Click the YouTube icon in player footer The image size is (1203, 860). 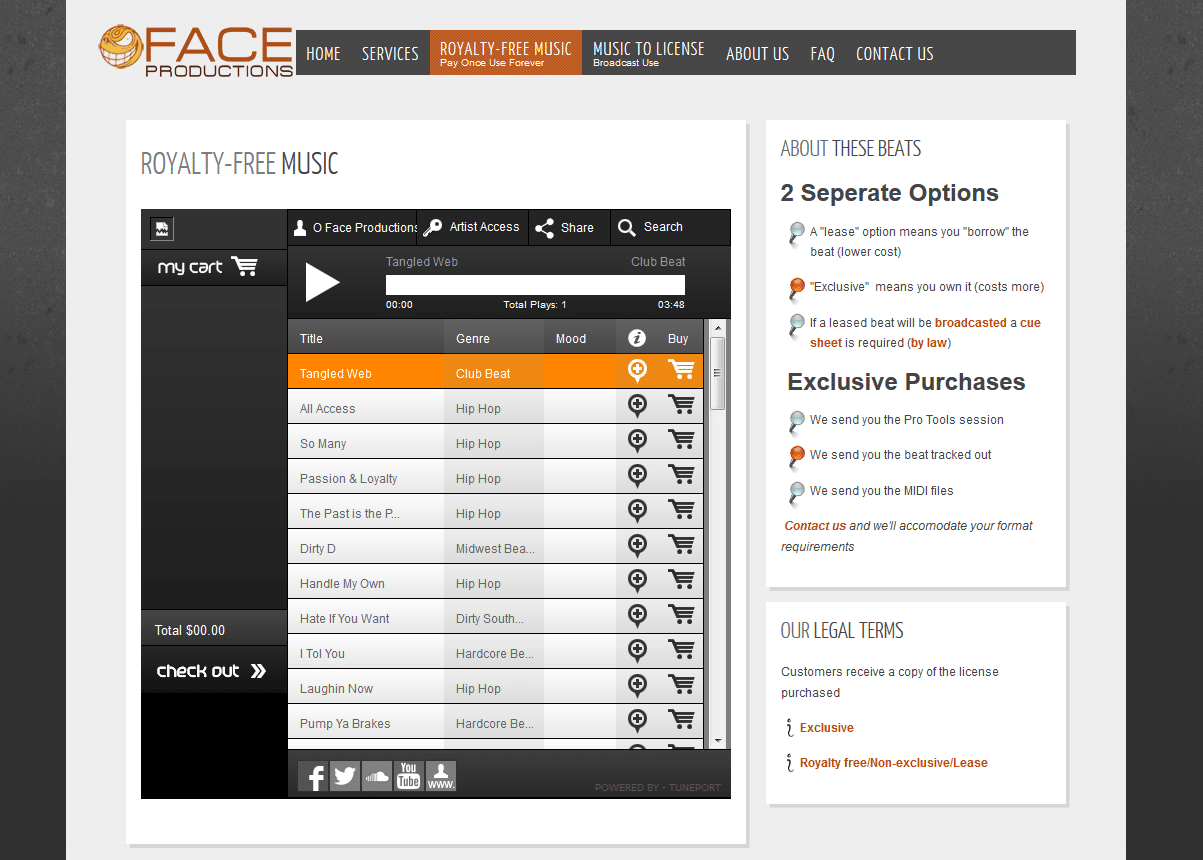[408, 776]
